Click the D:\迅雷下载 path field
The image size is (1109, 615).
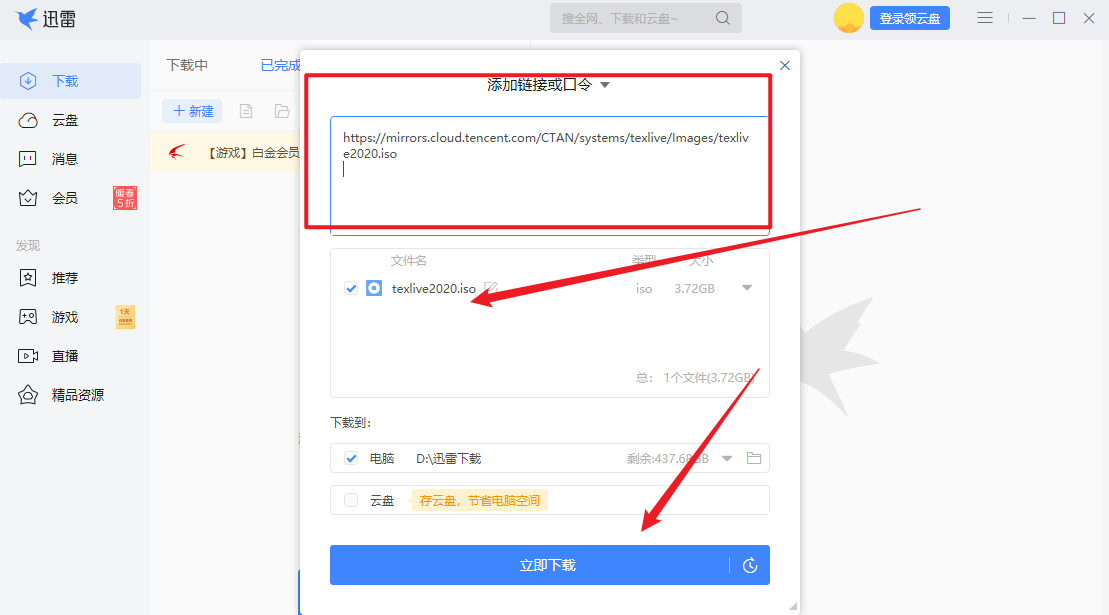(x=448, y=459)
